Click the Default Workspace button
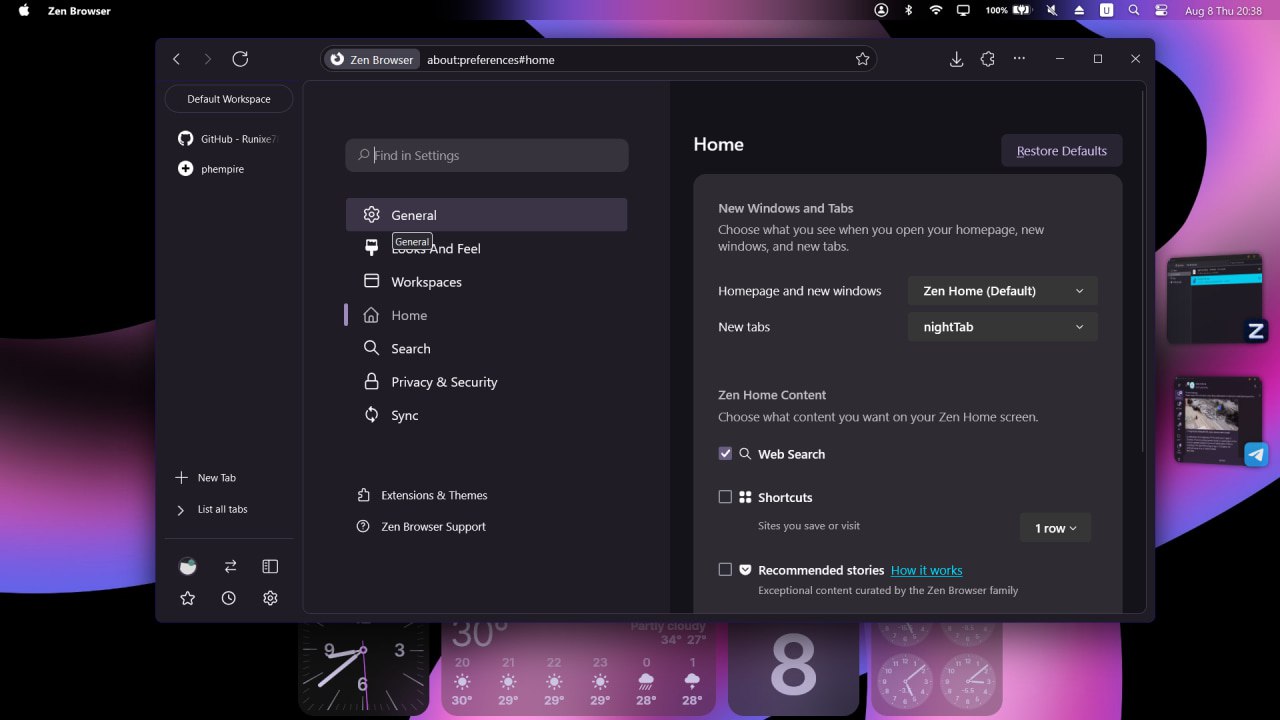Screen dimensions: 1280x720 [228, 99]
